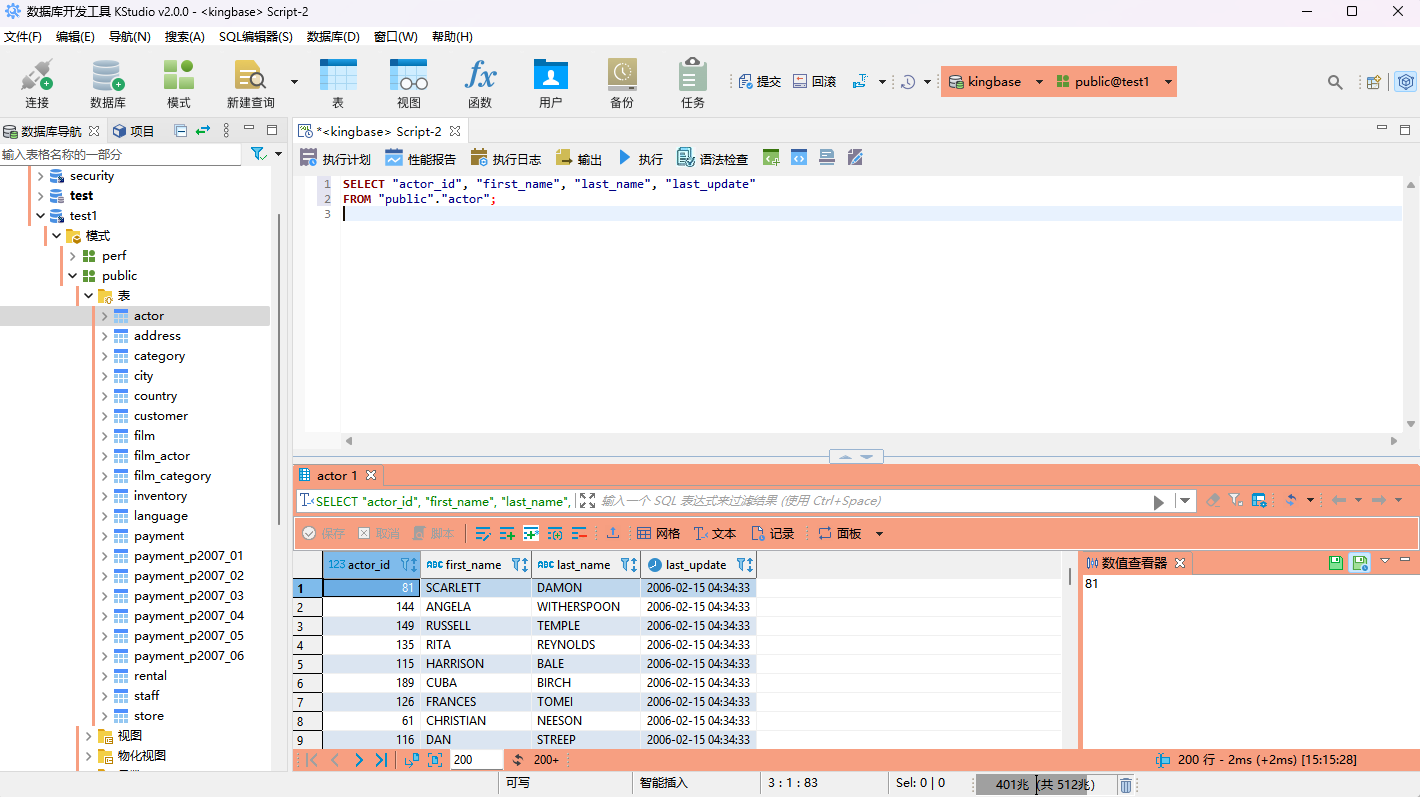The image size is (1420, 797).
Task: Open the SQL编辑器(S) menu
Action: (x=255, y=37)
